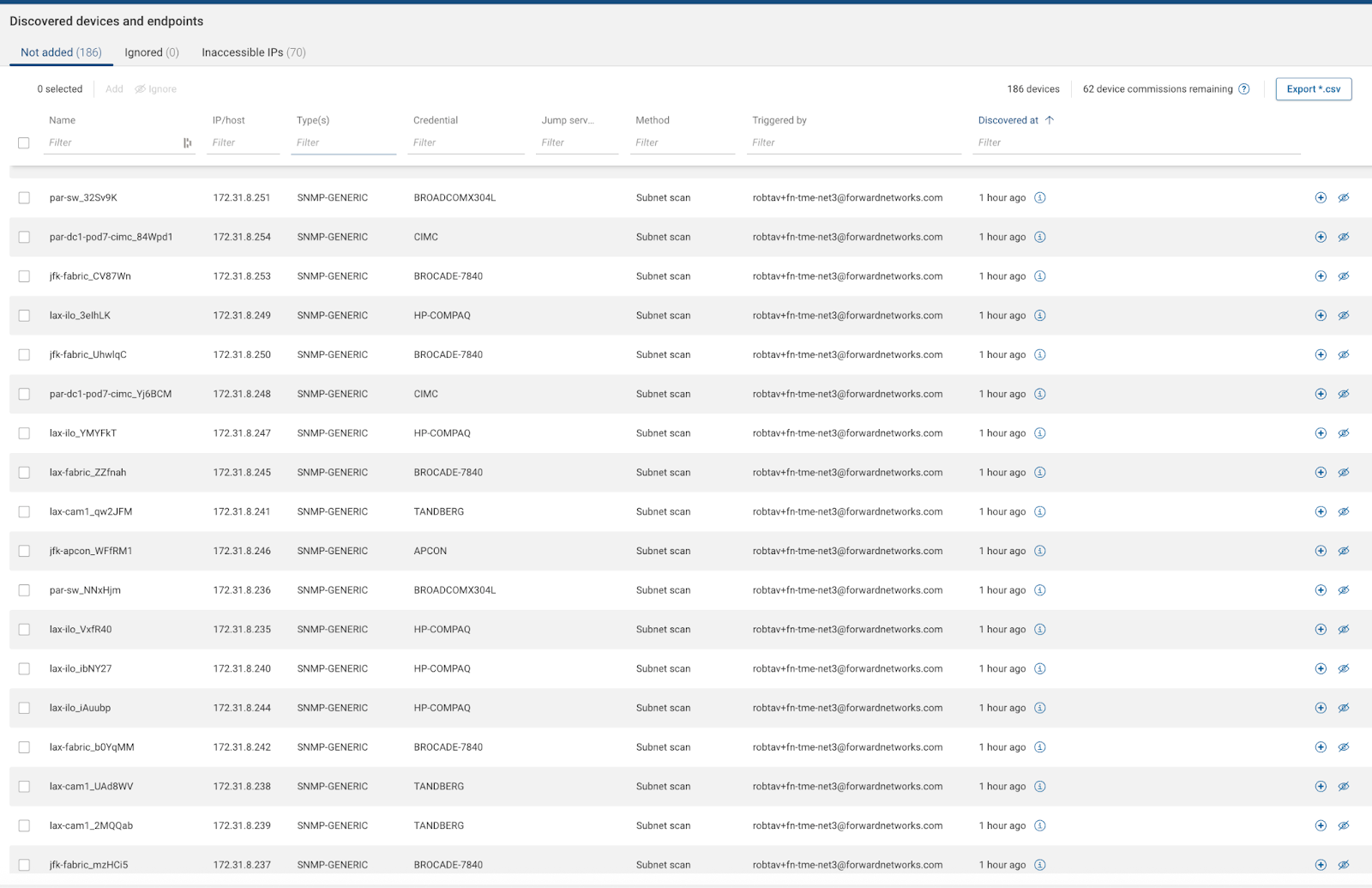Check the box for par-sw_32Sv9K
Viewport: 1372px width, 888px height.
click(x=24, y=197)
